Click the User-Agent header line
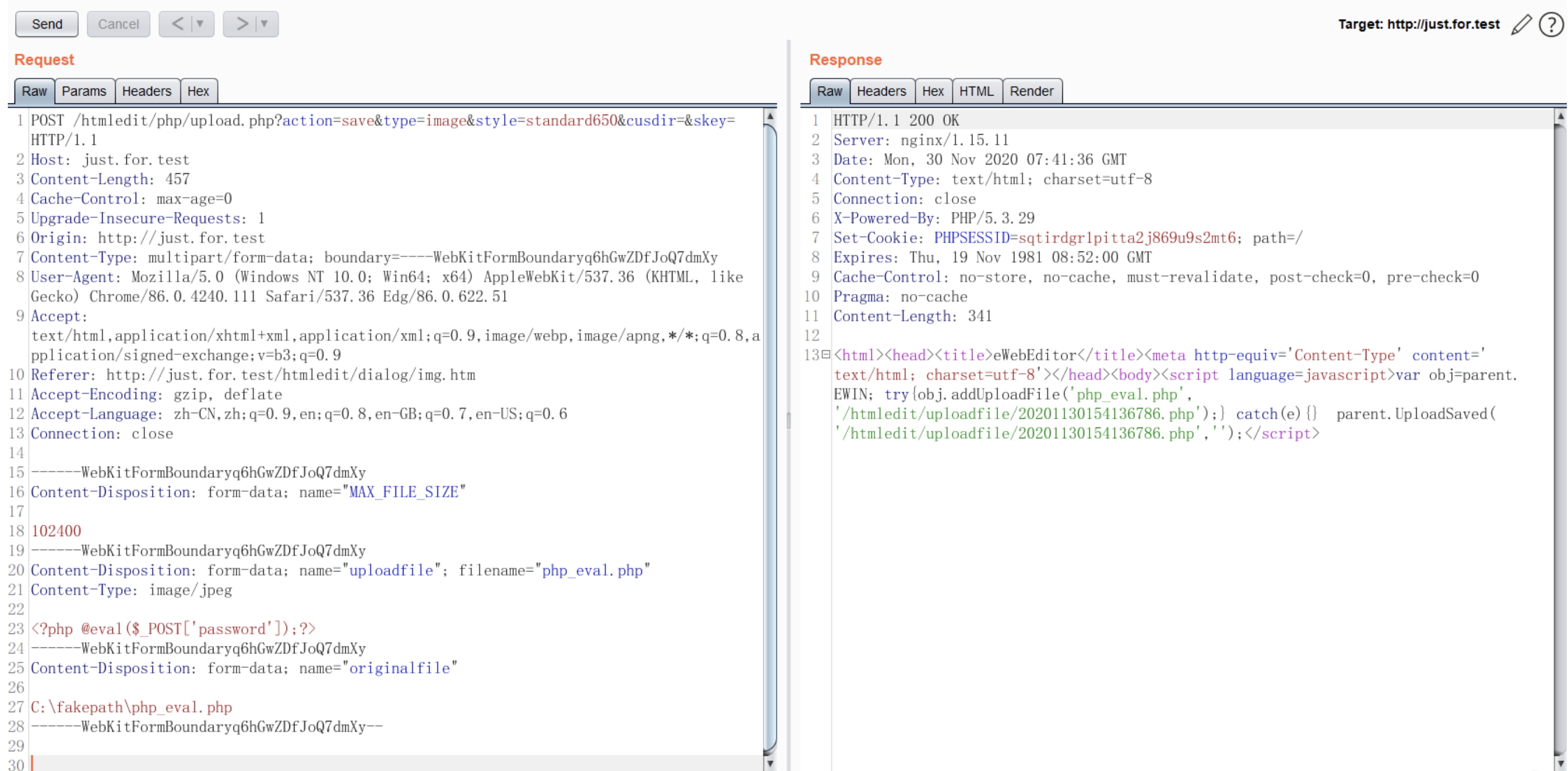The width and height of the screenshot is (1568, 771). tap(387, 287)
